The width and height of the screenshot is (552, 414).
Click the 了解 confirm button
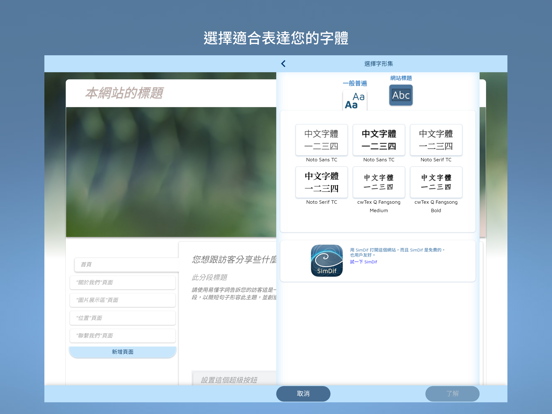coord(452,394)
